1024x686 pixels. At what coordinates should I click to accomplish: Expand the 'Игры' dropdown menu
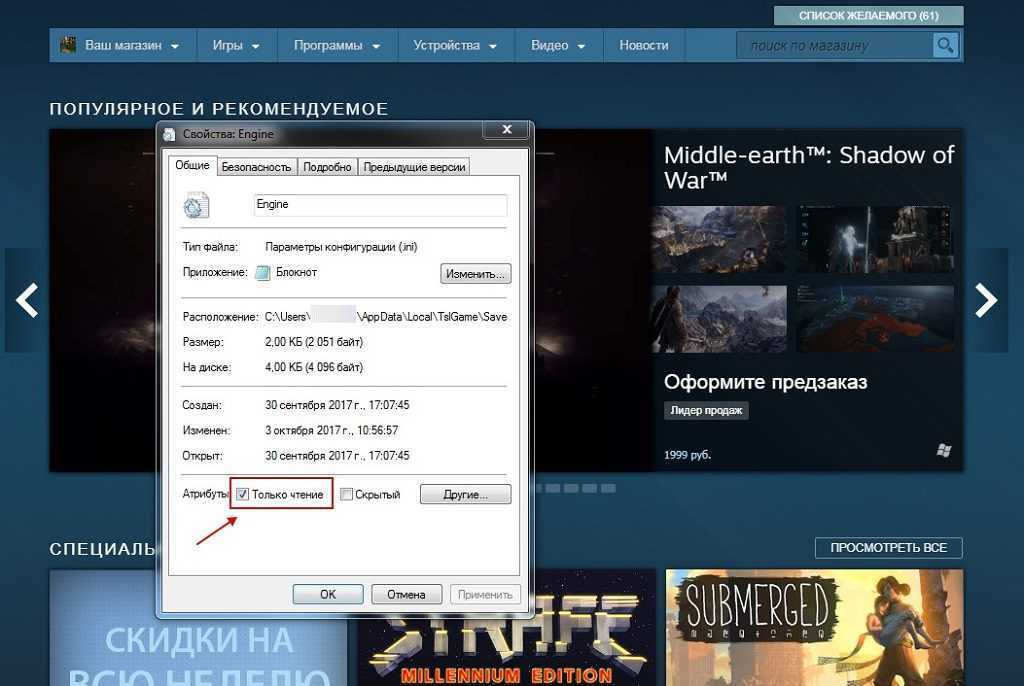click(x=236, y=45)
